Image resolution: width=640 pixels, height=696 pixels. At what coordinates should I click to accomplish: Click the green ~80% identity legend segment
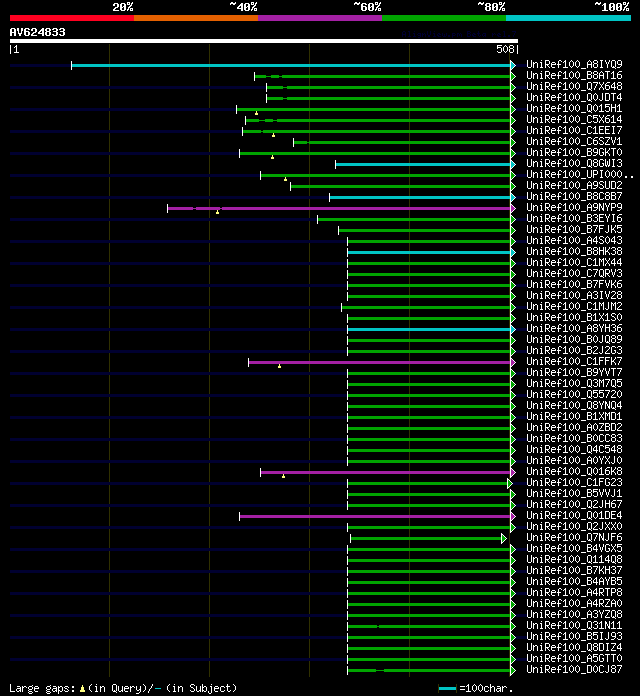444,18
